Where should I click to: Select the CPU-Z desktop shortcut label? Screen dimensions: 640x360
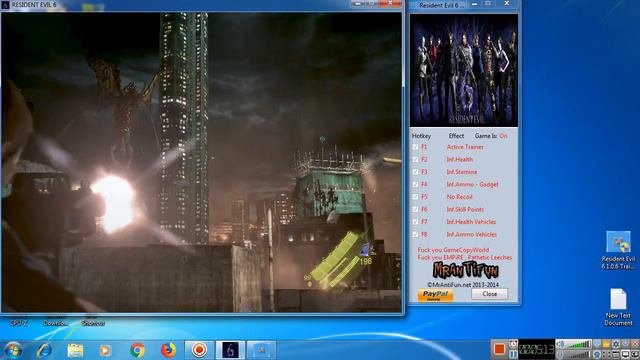coord(18,323)
